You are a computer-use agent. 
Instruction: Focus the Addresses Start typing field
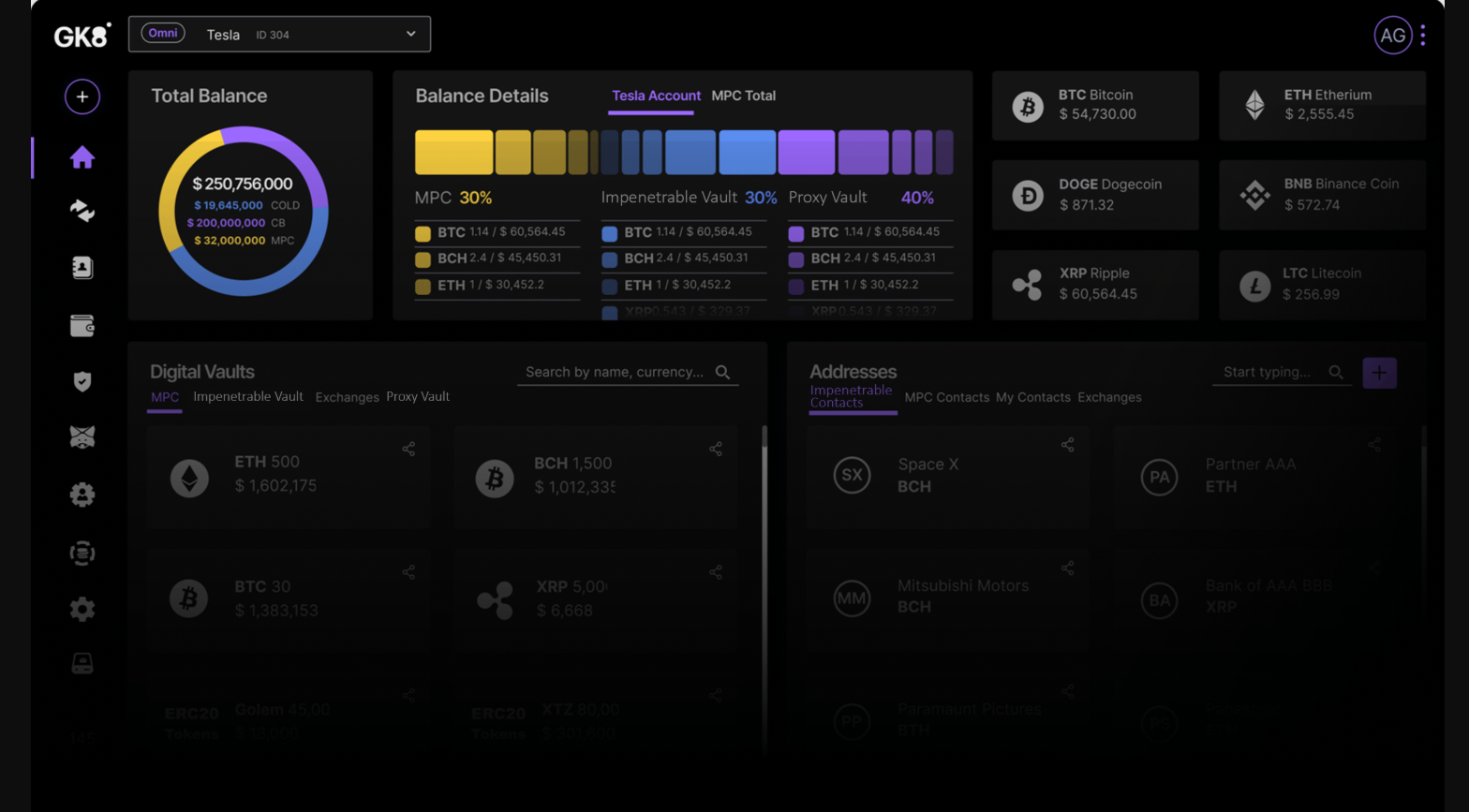[1282, 373]
